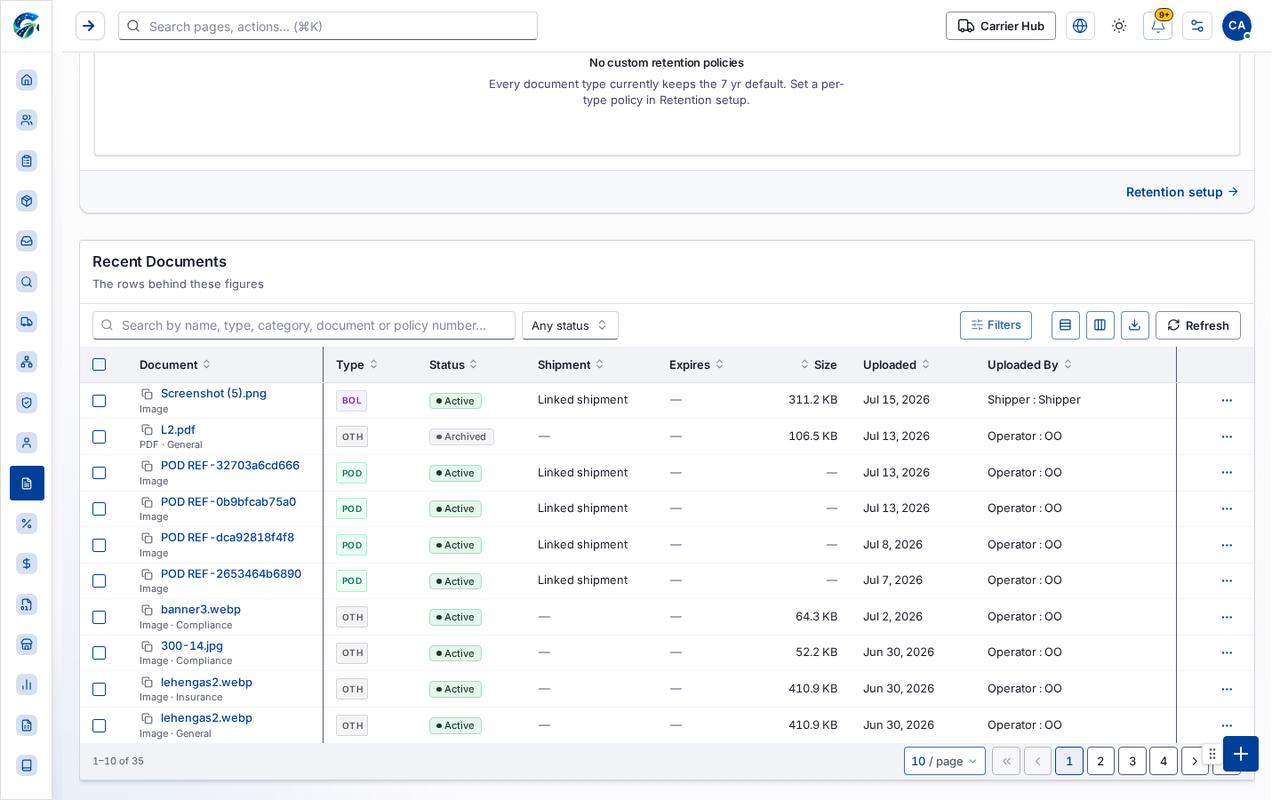This screenshot has width=1280, height=800.
Task: Click the Refresh button
Action: coord(1198,325)
